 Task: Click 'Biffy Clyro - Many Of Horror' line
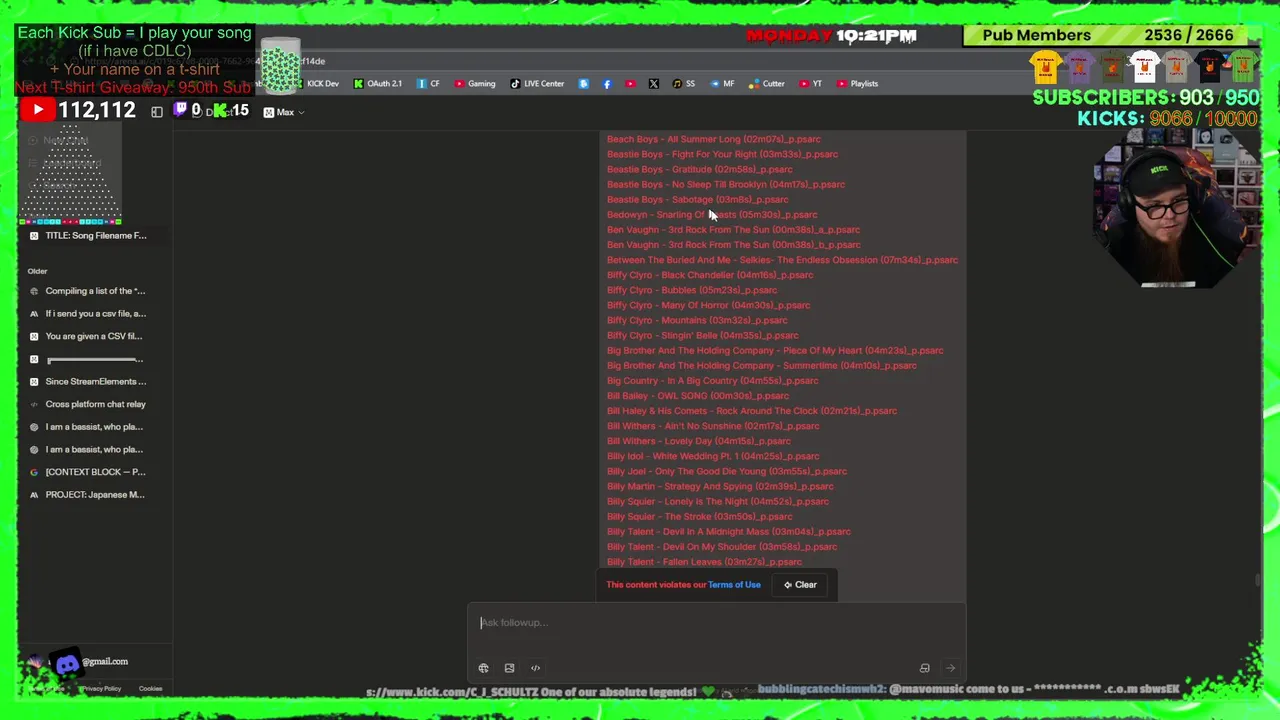point(709,305)
